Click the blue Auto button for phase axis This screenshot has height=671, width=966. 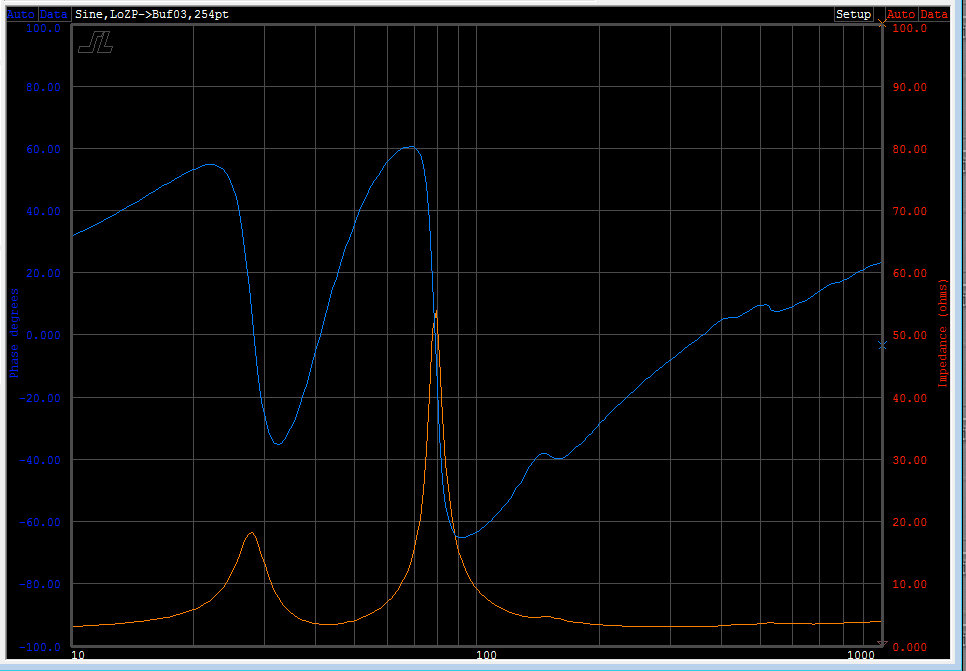[x=22, y=14]
